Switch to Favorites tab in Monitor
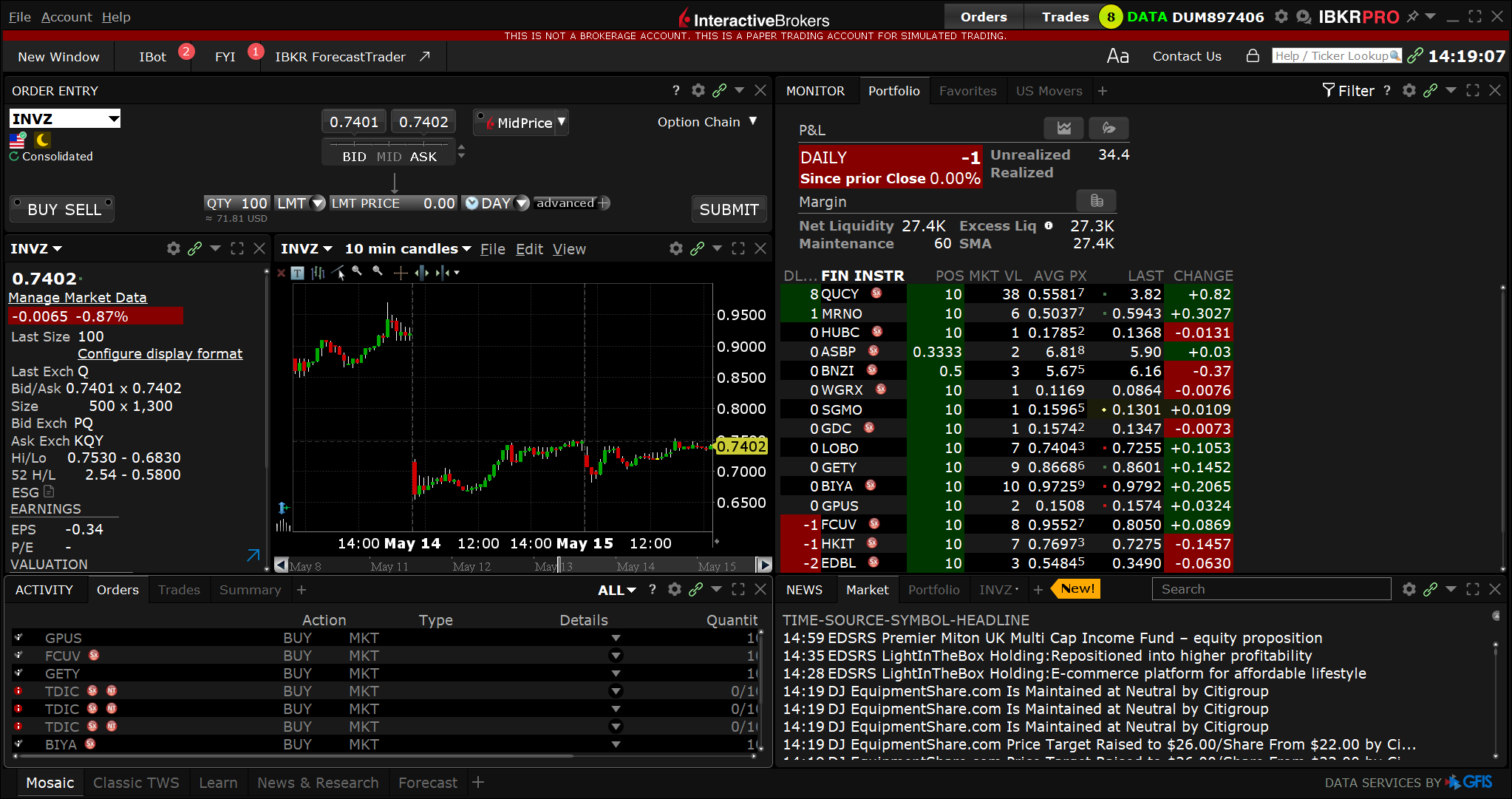The image size is (1512, 799). tap(967, 90)
